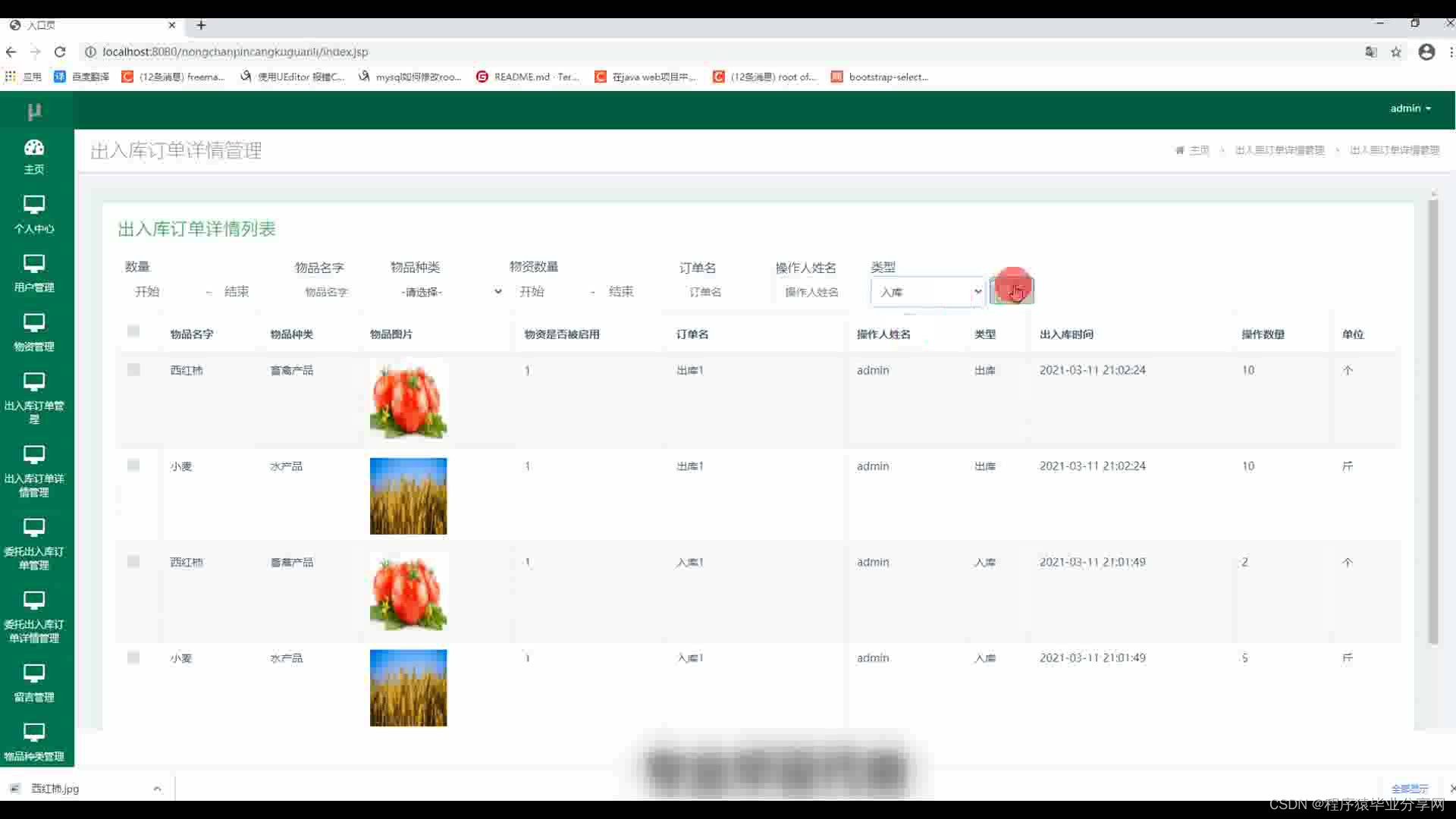Viewport: 1456px width, 819px height.
Task: Go to 物资管理 sidebar icon
Action: 34,323
